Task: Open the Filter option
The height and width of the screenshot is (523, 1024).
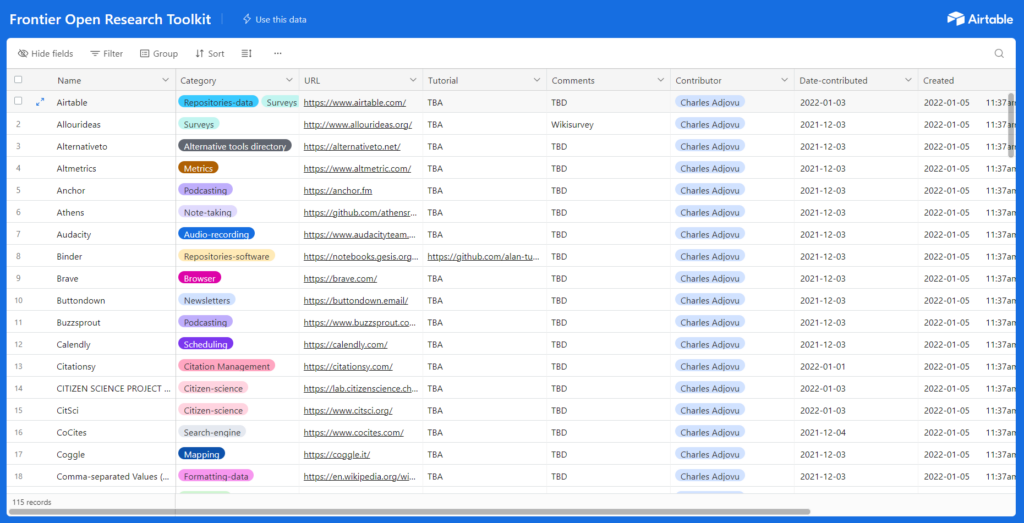Action: [106, 54]
